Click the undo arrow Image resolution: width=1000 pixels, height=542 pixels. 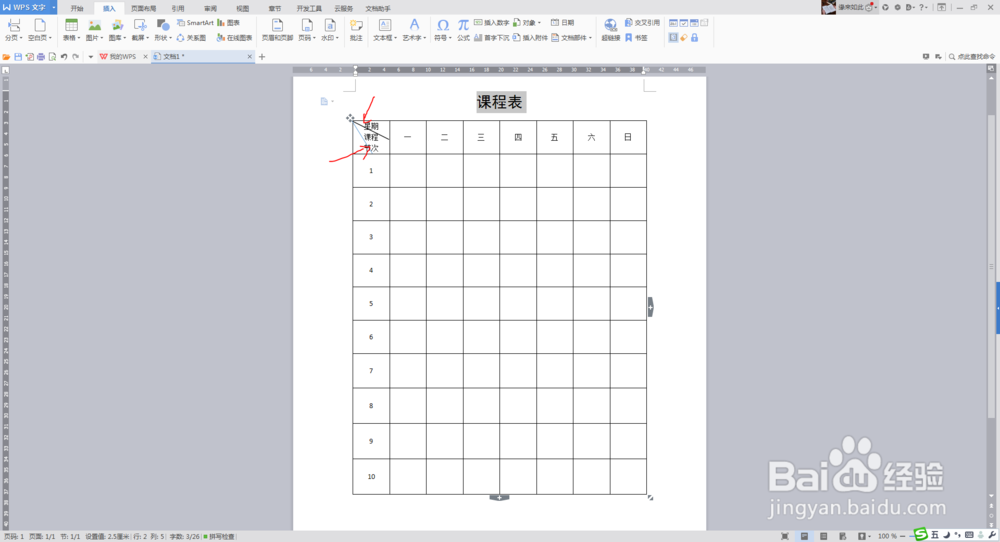coord(64,57)
